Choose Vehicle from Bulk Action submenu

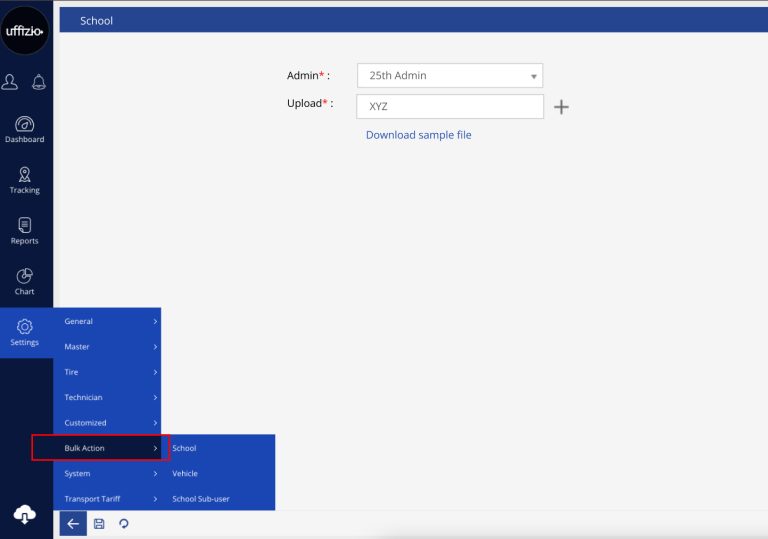coord(185,473)
